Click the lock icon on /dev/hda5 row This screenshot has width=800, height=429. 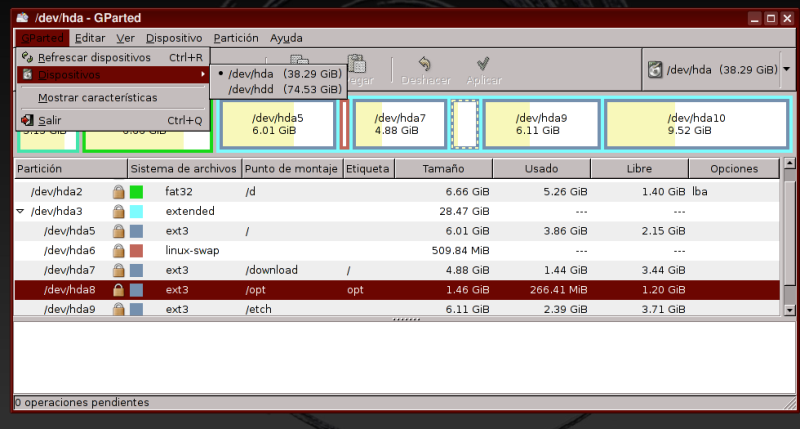(118, 231)
